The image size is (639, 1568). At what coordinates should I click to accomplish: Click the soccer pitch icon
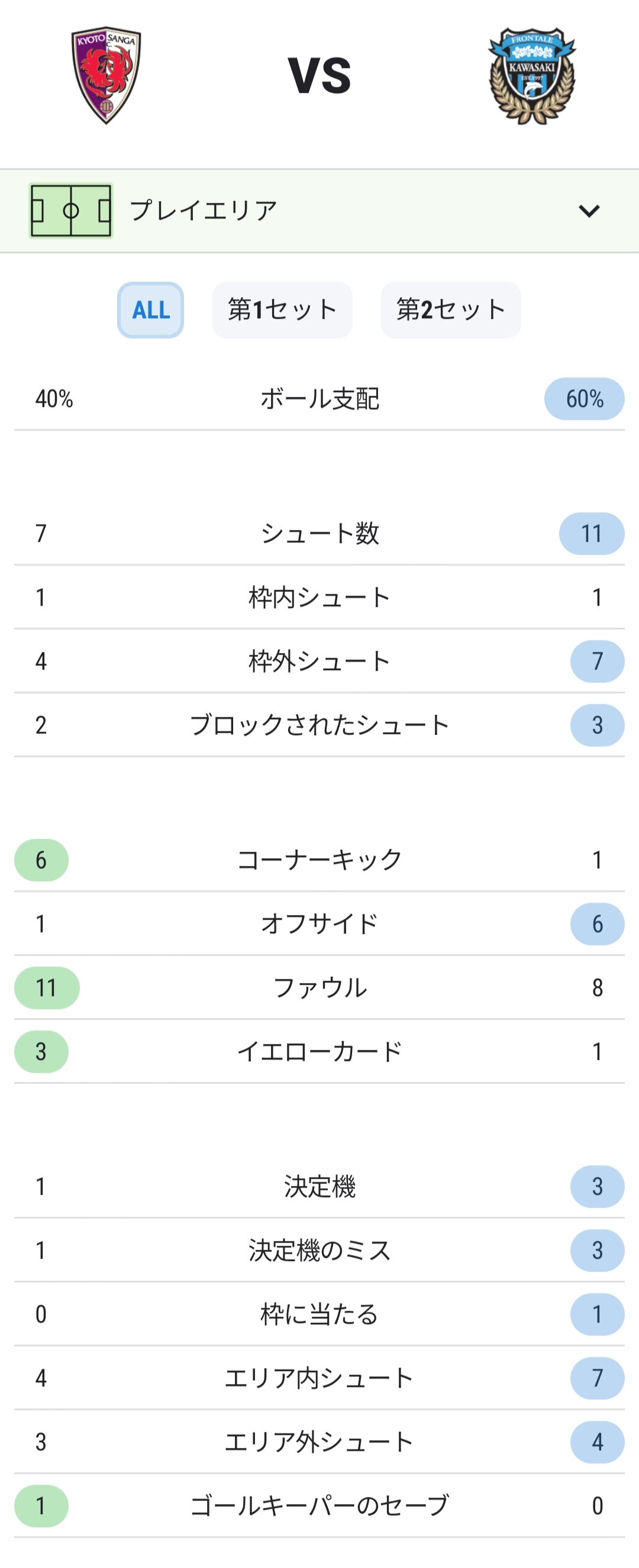click(70, 211)
